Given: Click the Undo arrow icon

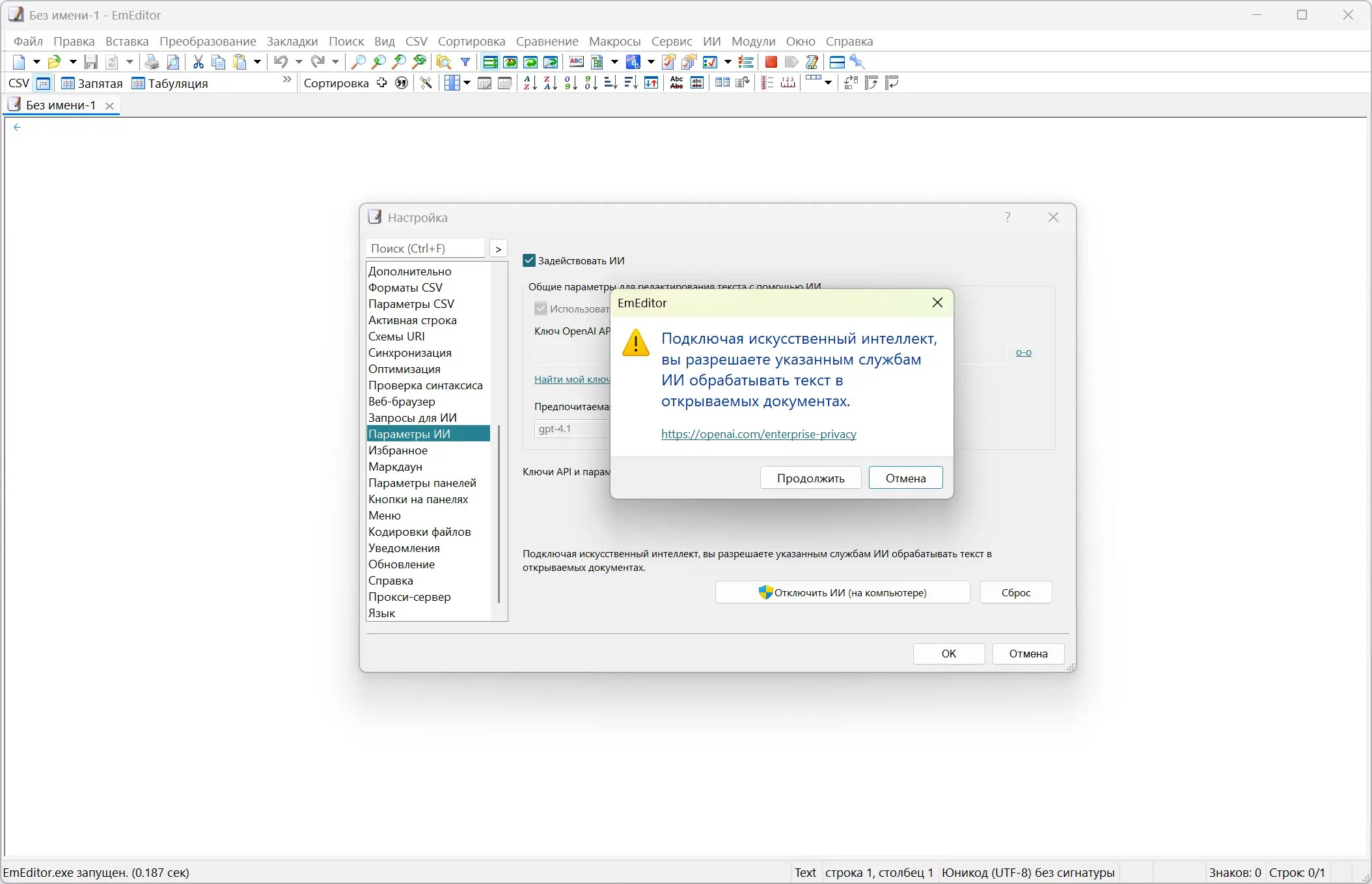Looking at the screenshot, I should [x=281, y=62].
